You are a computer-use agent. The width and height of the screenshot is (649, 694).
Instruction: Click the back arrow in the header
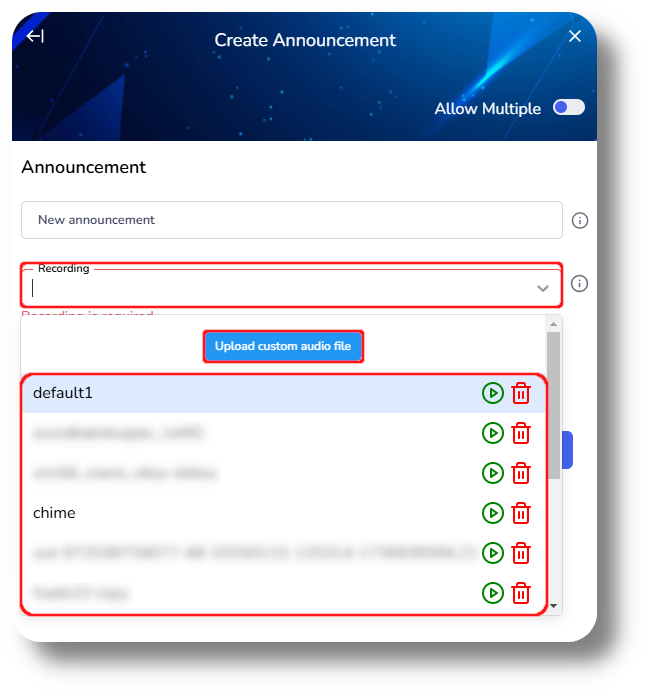click(x=35, y=36)
